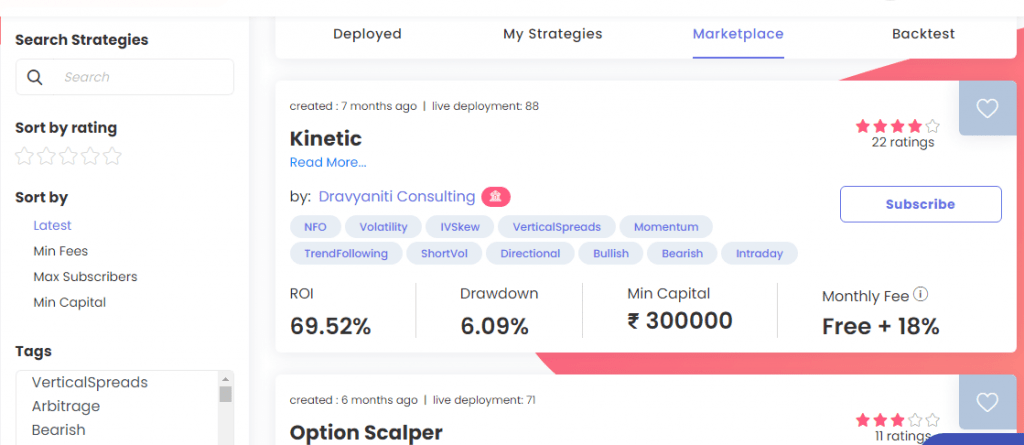This screenshot has width=1024, height=445.
Task: Open Read More for Kinetic
Action: pyautogui.click(x=328, y=163)
